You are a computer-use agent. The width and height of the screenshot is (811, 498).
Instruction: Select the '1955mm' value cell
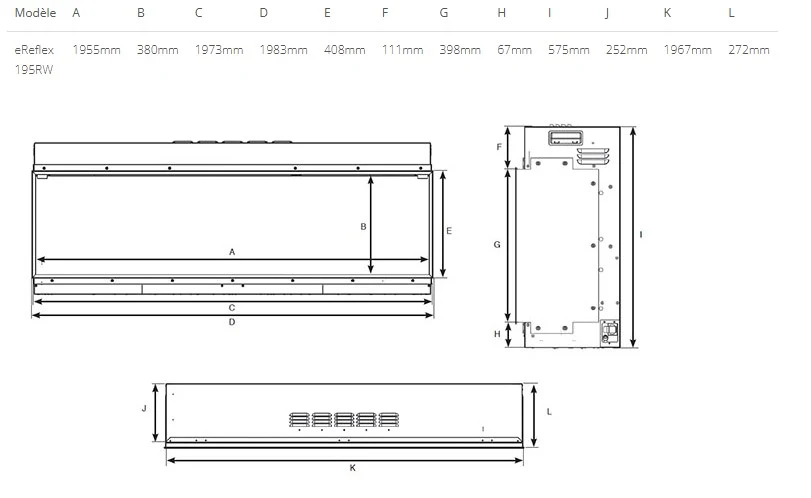(x=97, y=50)
